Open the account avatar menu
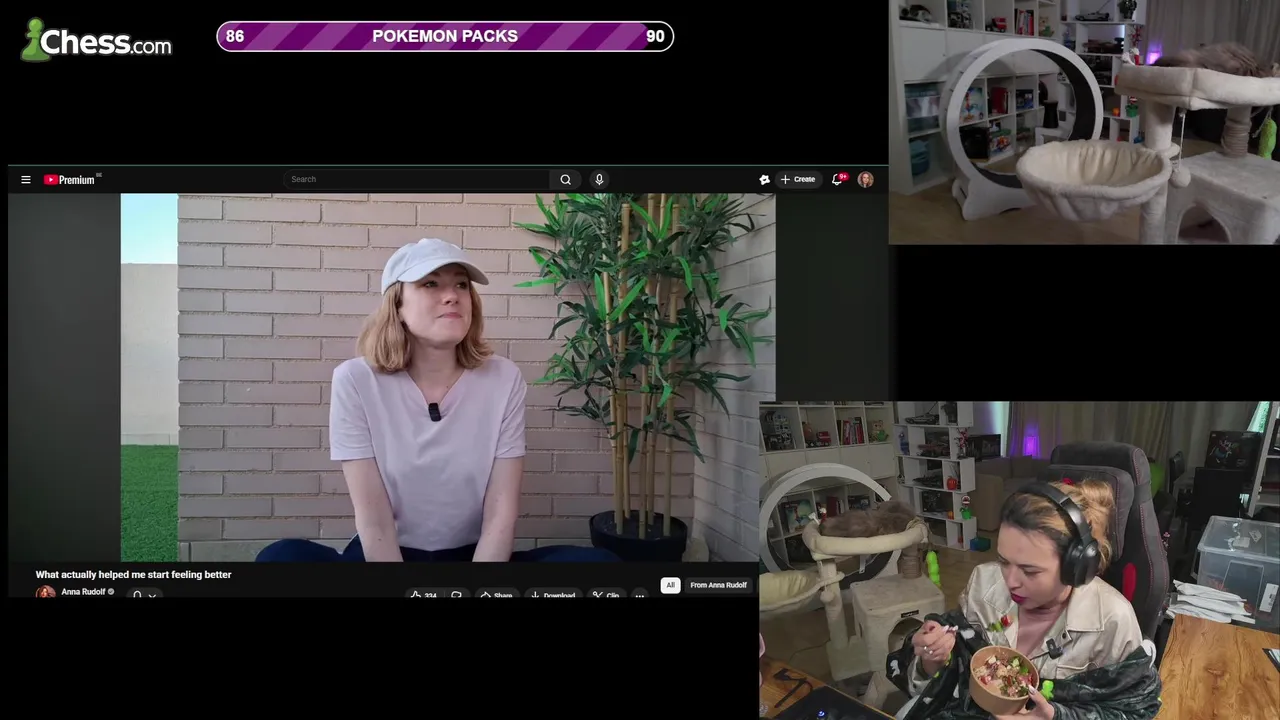The image size is (1280, 720). click(866, 179)
